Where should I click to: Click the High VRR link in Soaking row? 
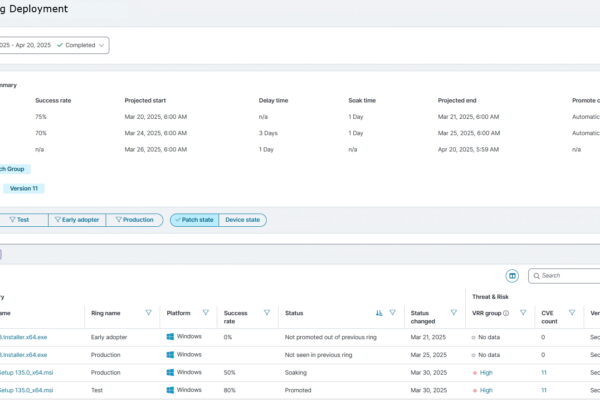pos(486,372)
